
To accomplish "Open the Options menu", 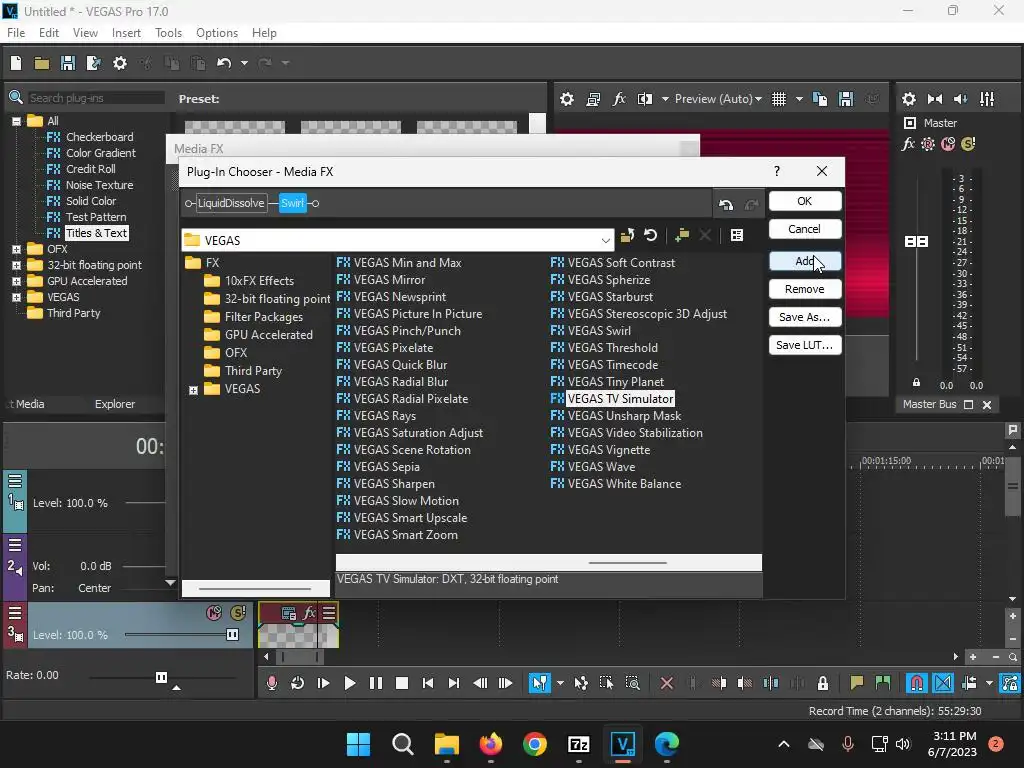I will tap(217, 33).
